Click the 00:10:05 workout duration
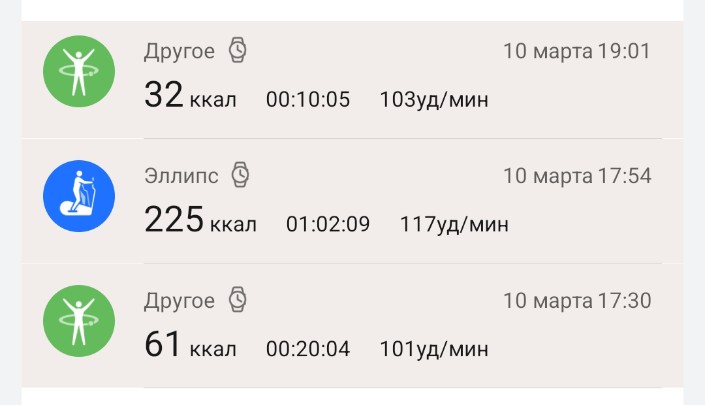Screen dimensions: 705x405 click(x=308, y=100)
